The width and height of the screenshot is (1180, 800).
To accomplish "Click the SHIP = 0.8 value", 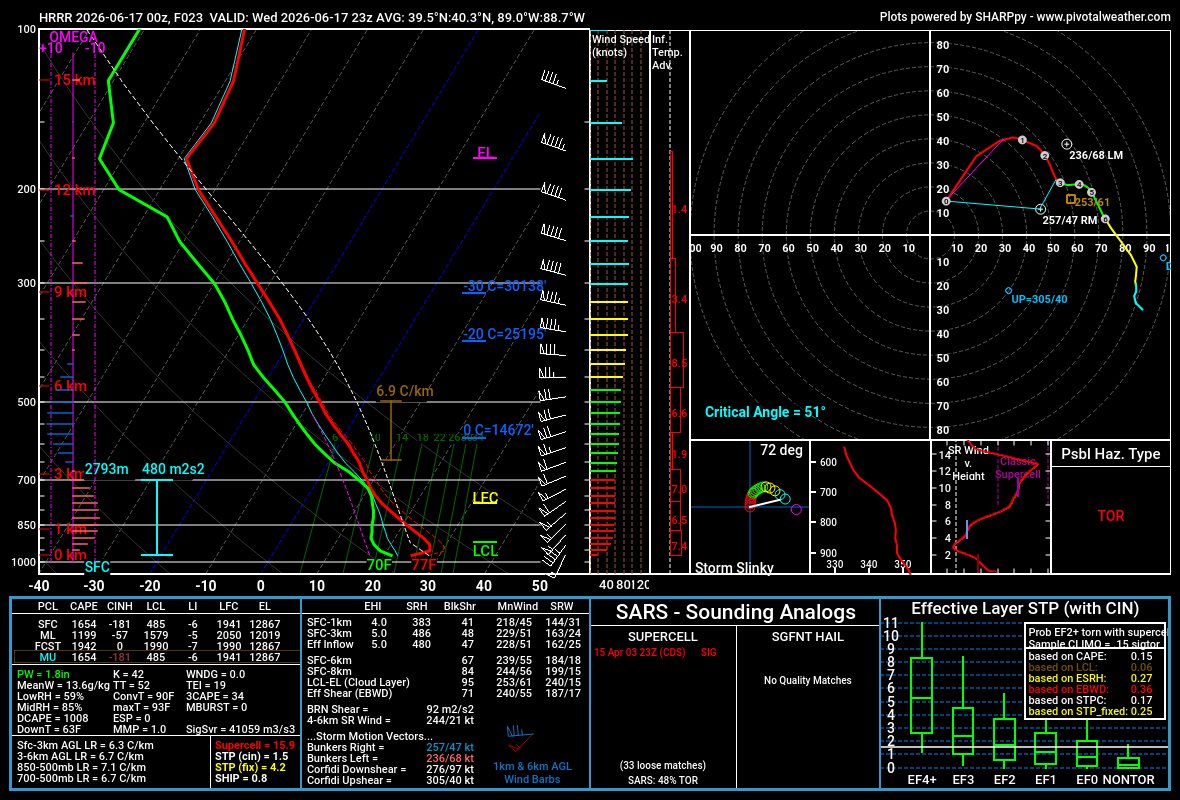I will 242,778.
